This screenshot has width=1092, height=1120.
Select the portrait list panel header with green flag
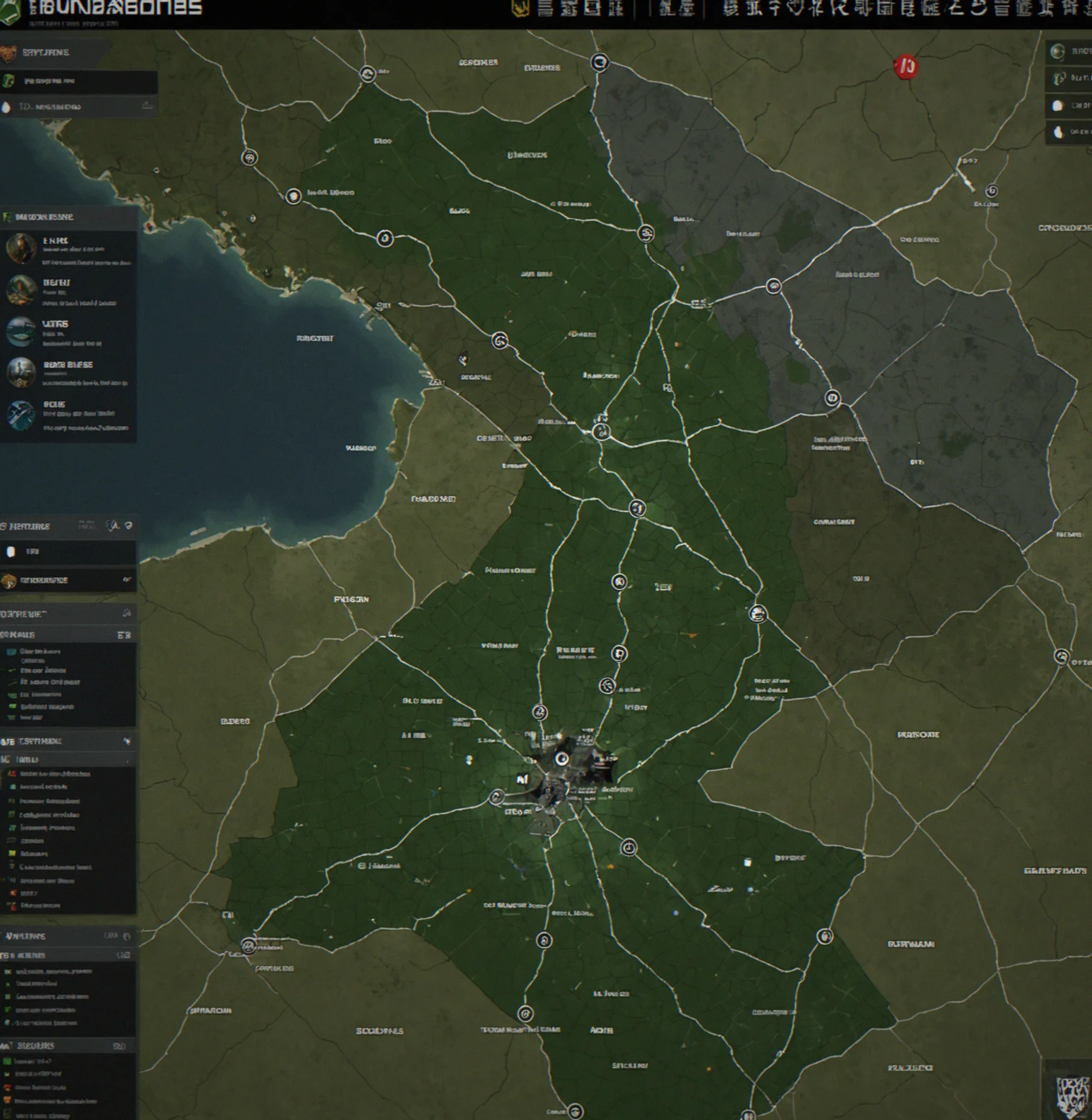pyautogui.click(x=68, y=217)
